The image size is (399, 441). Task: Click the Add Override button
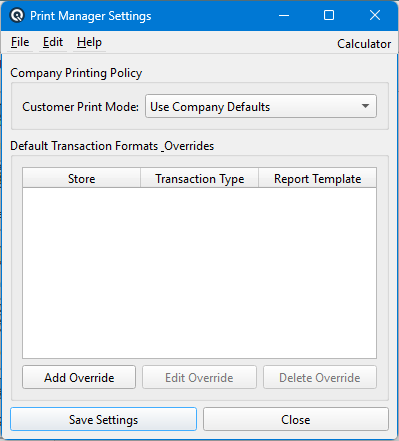(x=79, y=377)
